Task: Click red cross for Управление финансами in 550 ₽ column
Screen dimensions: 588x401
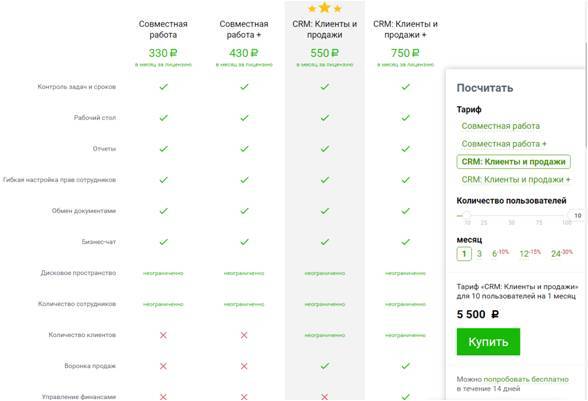Action: (325, 396)
